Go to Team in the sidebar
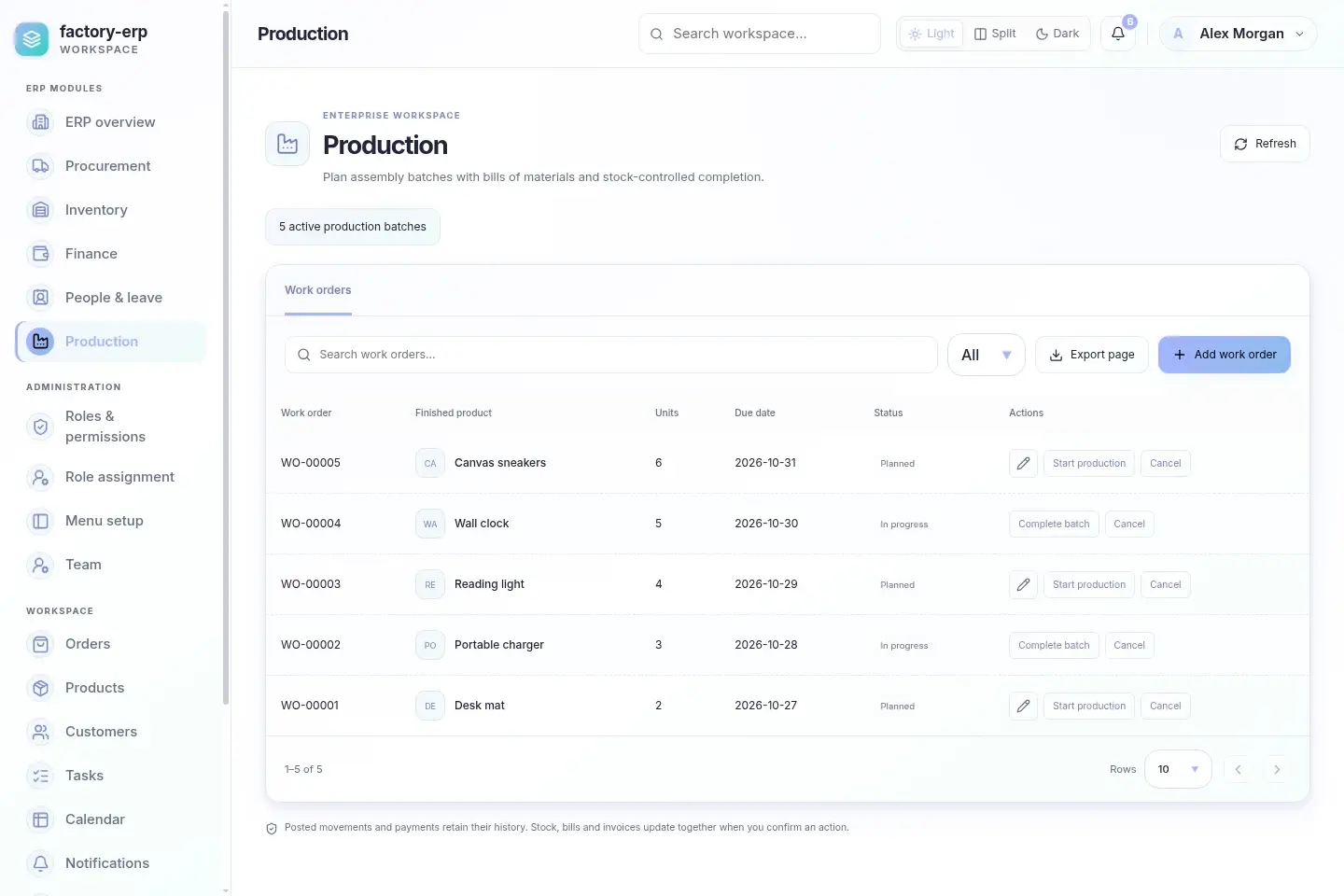This screenshot has height=896, width=1344. coord(111,565)
